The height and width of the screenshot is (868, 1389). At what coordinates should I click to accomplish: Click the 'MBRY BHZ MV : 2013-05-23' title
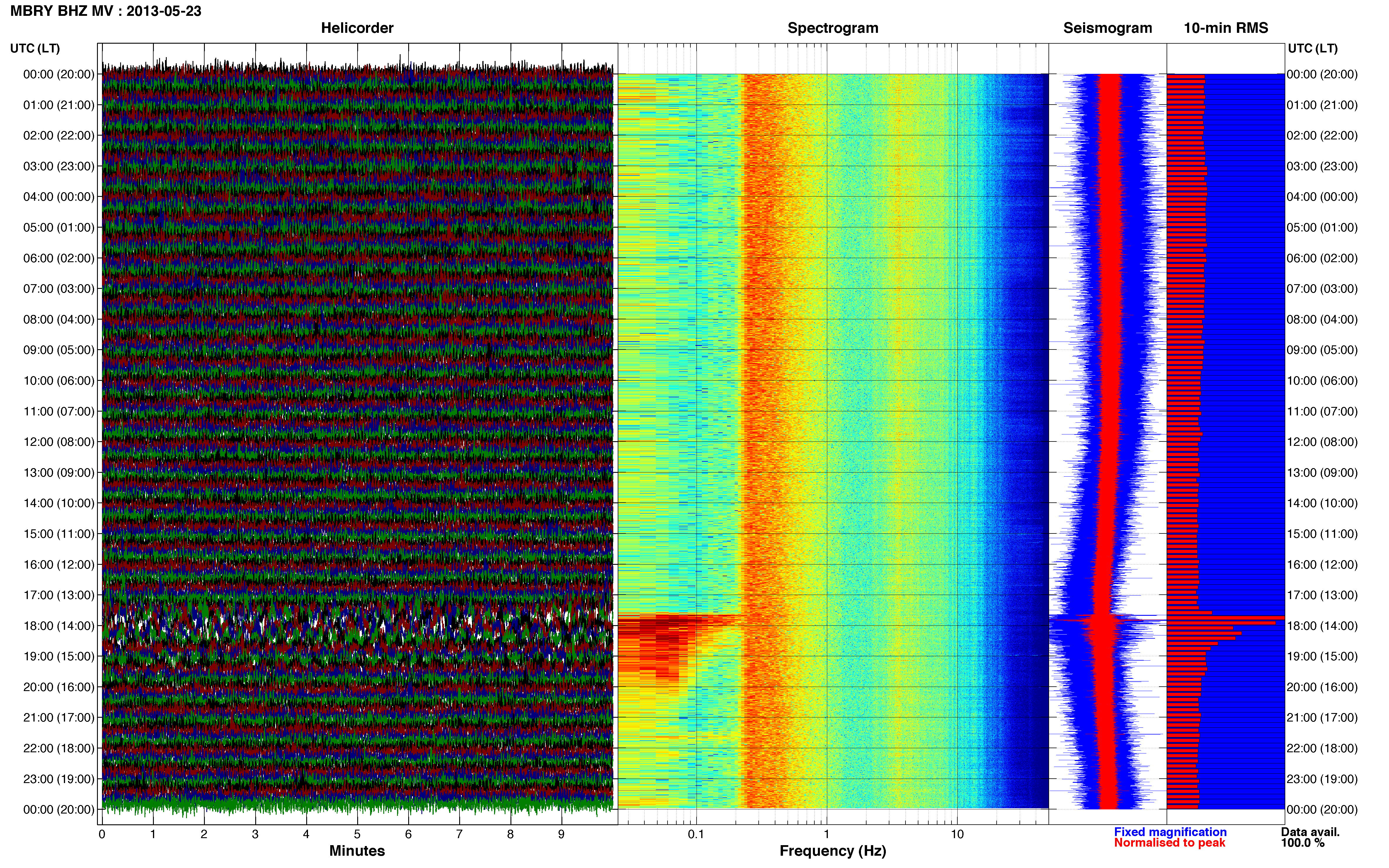[106, 11]
